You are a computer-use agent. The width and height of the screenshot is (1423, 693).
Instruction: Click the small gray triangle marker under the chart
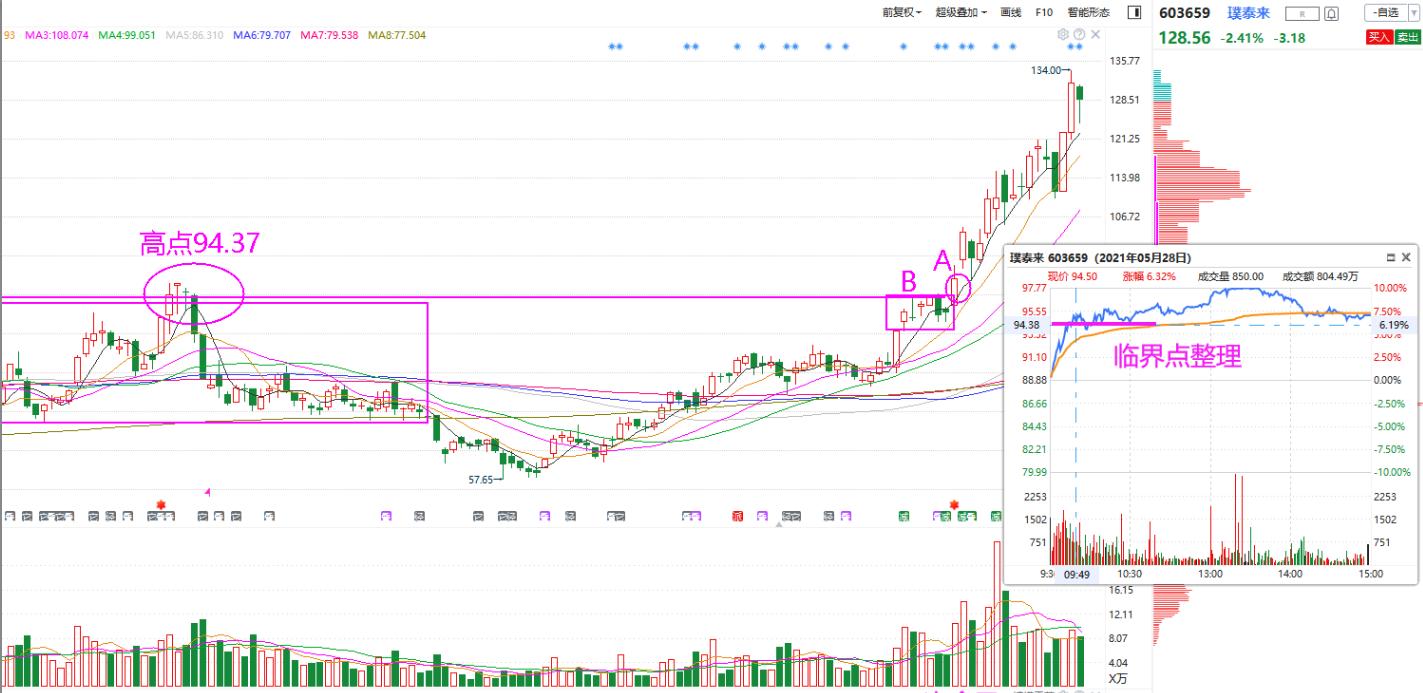point(779,523)
